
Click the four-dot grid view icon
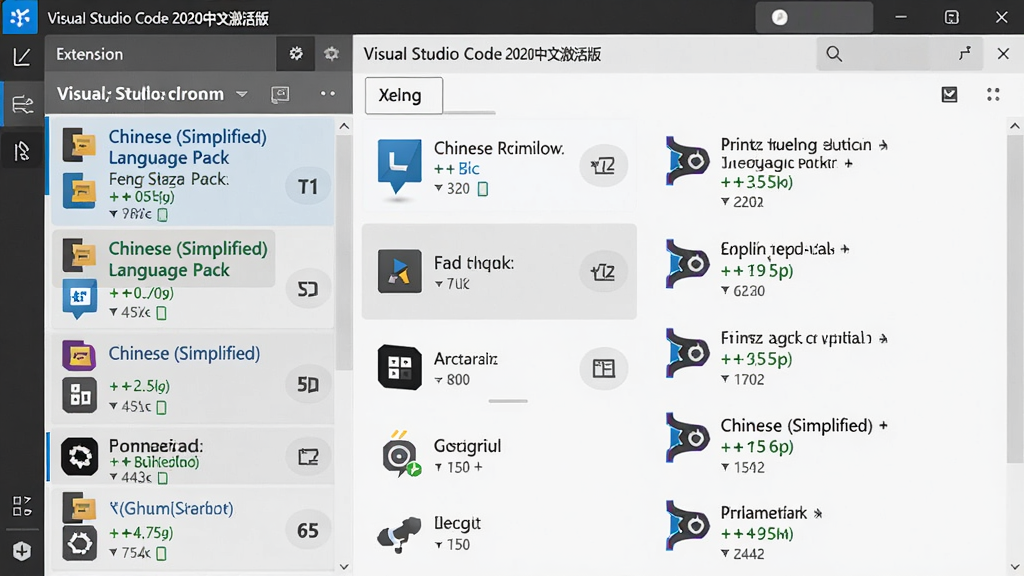coord(993,95)
